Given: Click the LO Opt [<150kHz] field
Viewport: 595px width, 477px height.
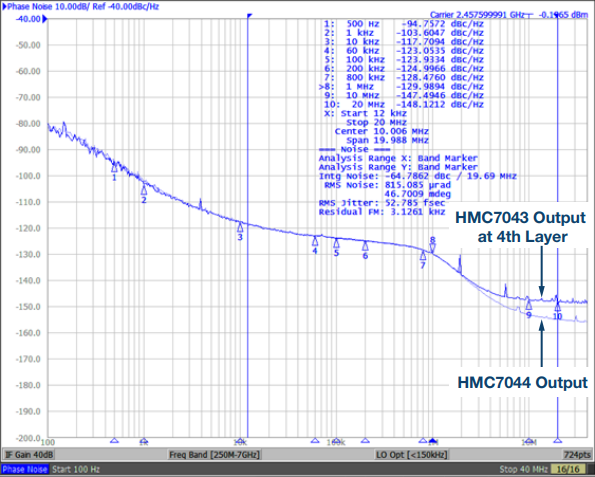Looking at the screenshot, I should pos(412,455).
